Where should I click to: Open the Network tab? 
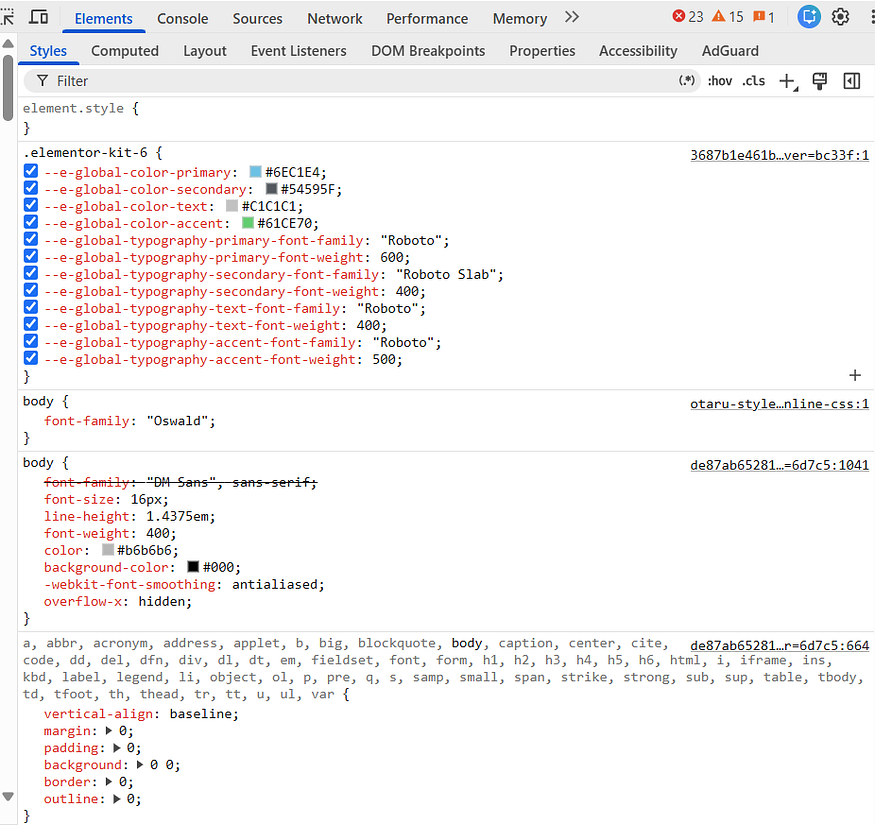pyautogui.click(x=335, y=18)
